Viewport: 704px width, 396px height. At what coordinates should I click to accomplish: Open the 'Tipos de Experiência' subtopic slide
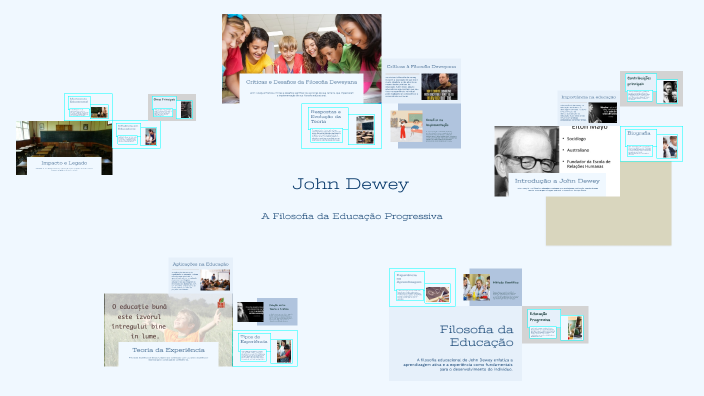coord(265,348)
